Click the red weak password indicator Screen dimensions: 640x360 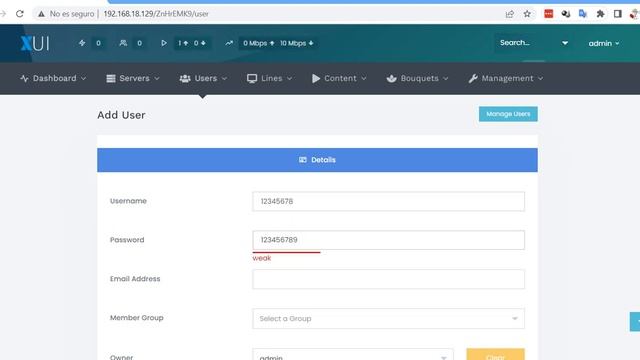262,258
